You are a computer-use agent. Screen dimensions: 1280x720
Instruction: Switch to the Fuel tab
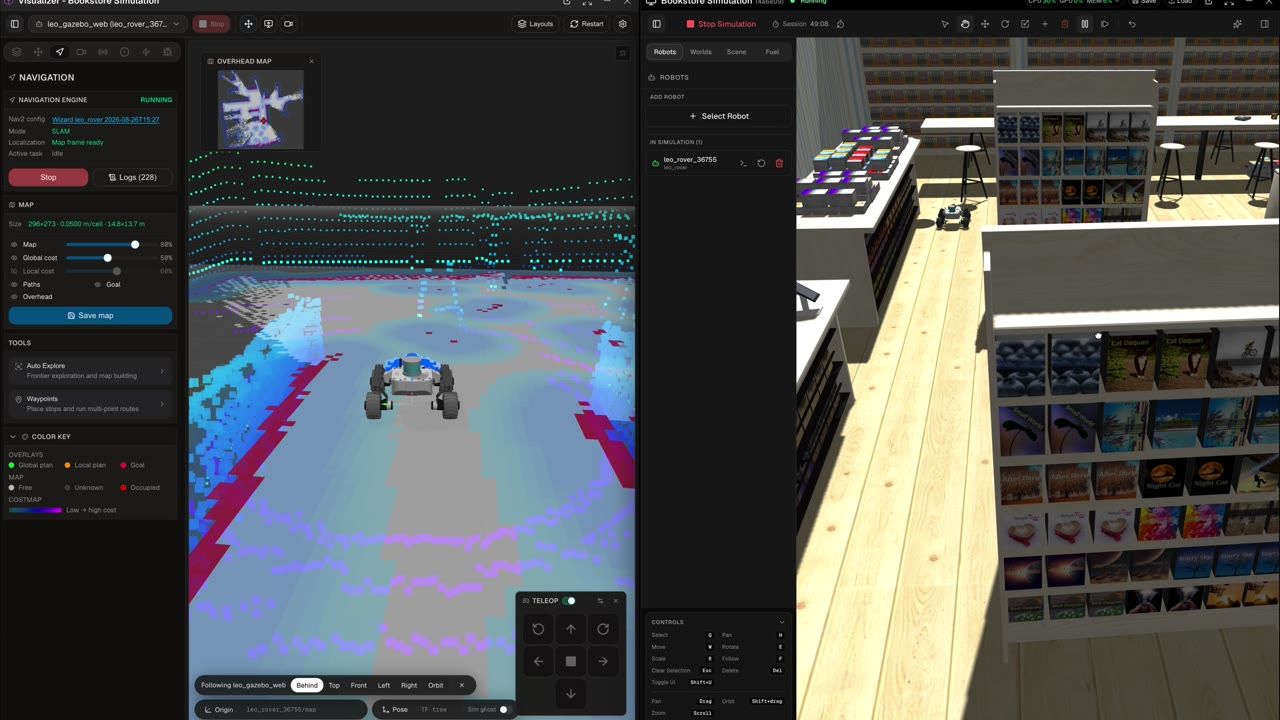click(x=772, y=52)
